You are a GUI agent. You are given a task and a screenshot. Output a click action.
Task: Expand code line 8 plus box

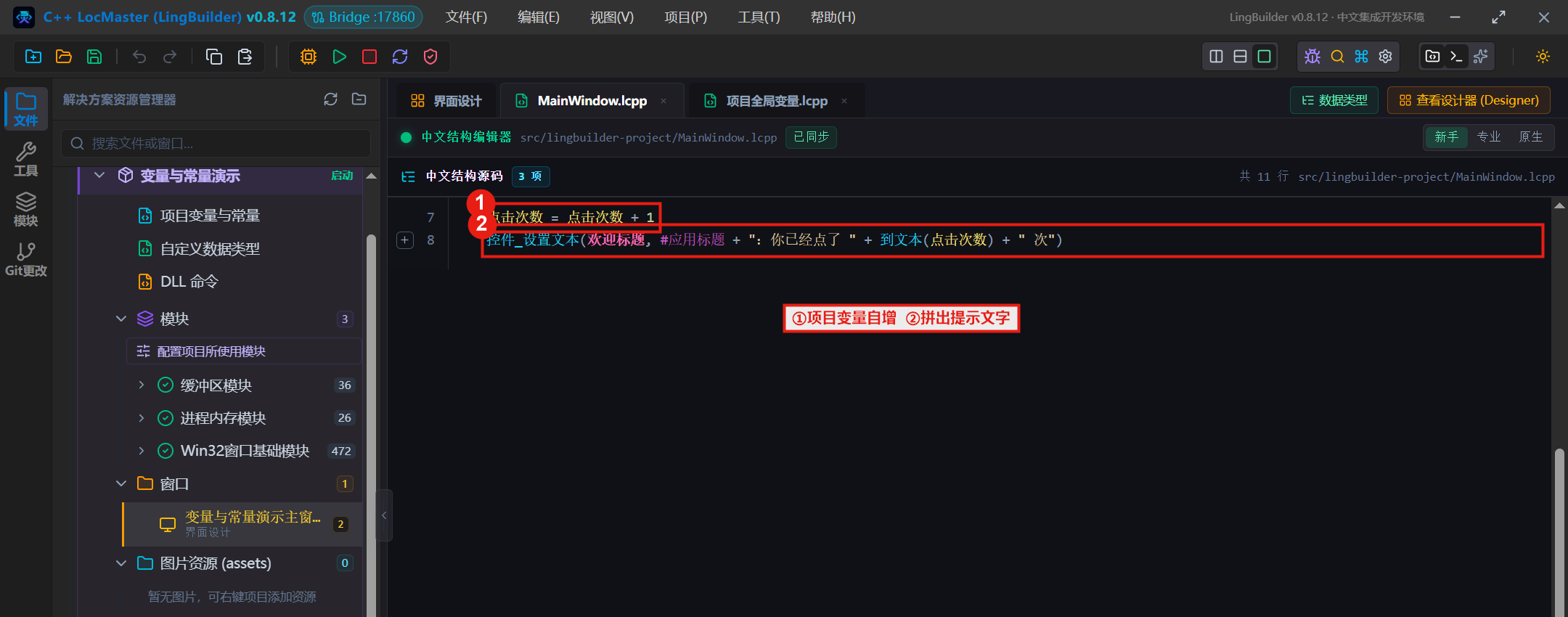(405, 240)
